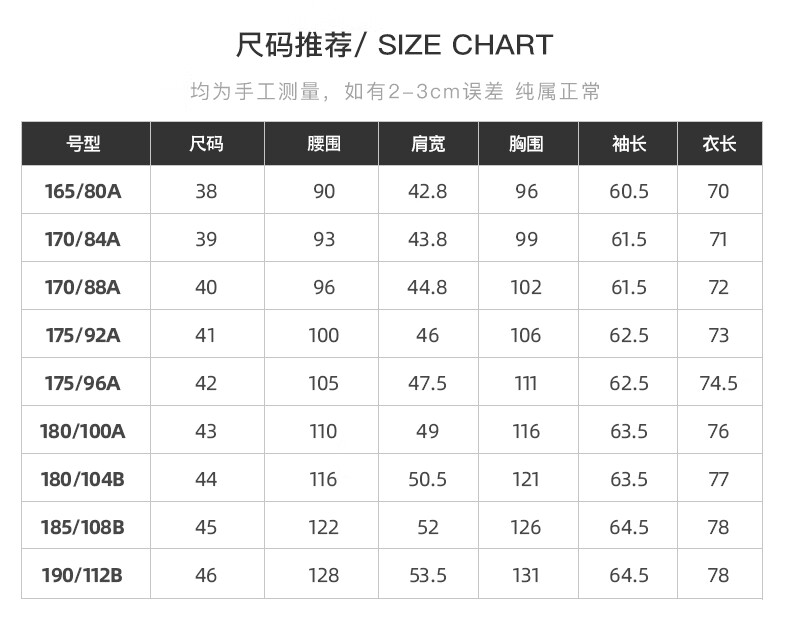Click the 号型 column header
The image size is (790, 624).
pos(83,144)
